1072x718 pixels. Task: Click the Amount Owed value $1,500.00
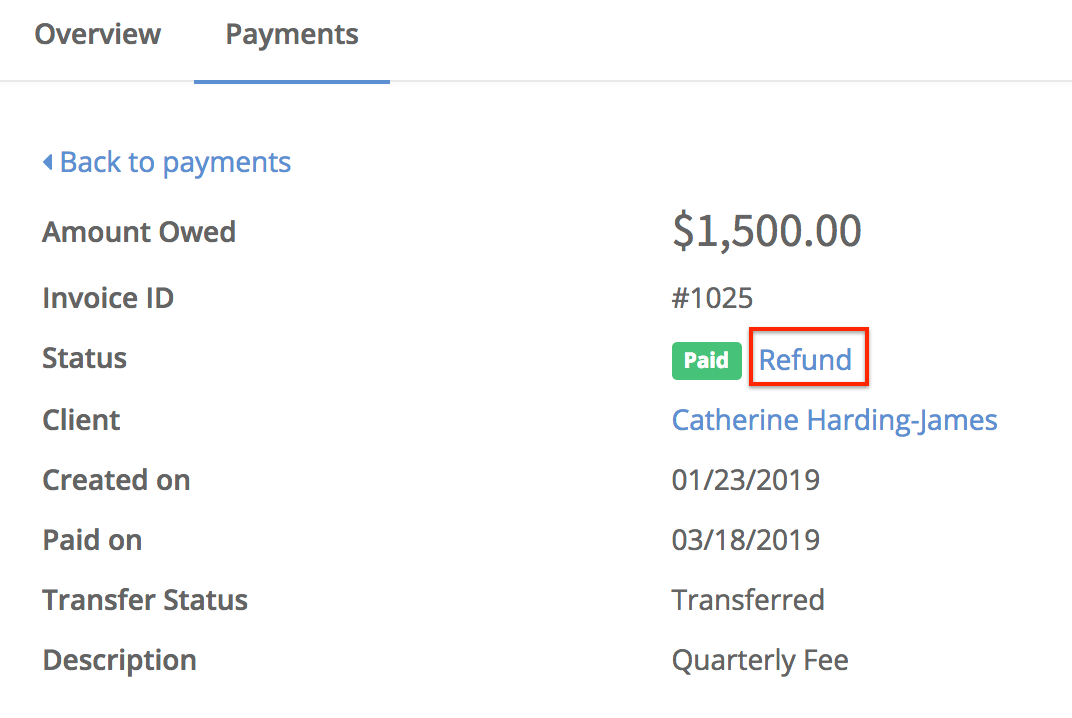(x=766, y=230)
